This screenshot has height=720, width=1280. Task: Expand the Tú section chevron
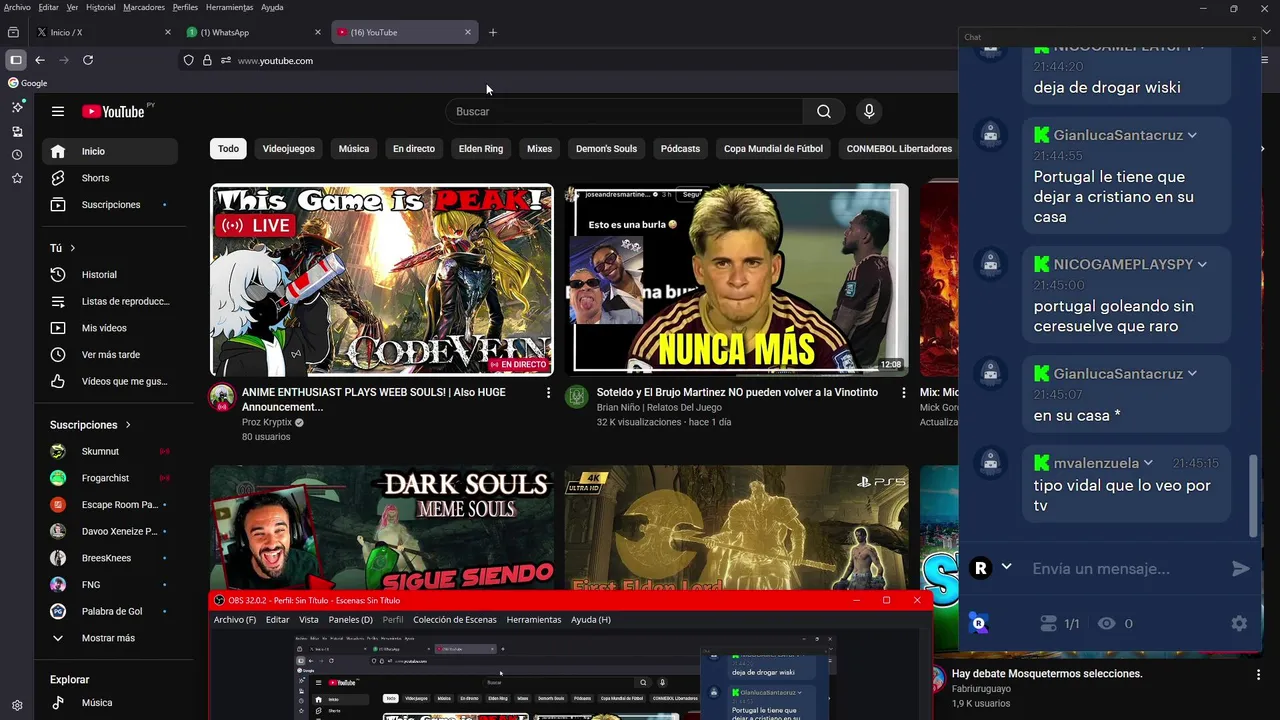pyautogui.click(x=73, y=248)
